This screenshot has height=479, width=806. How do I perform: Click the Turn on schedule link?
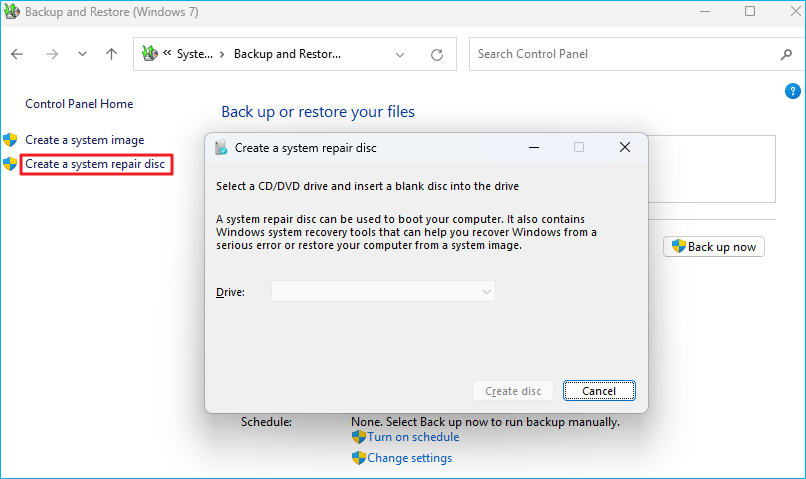point(413,437)
